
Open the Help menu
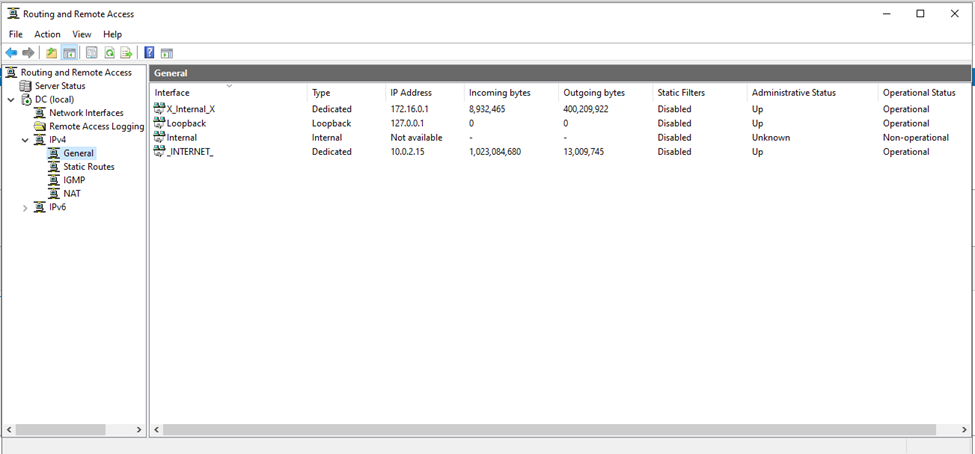coord(113,34)
